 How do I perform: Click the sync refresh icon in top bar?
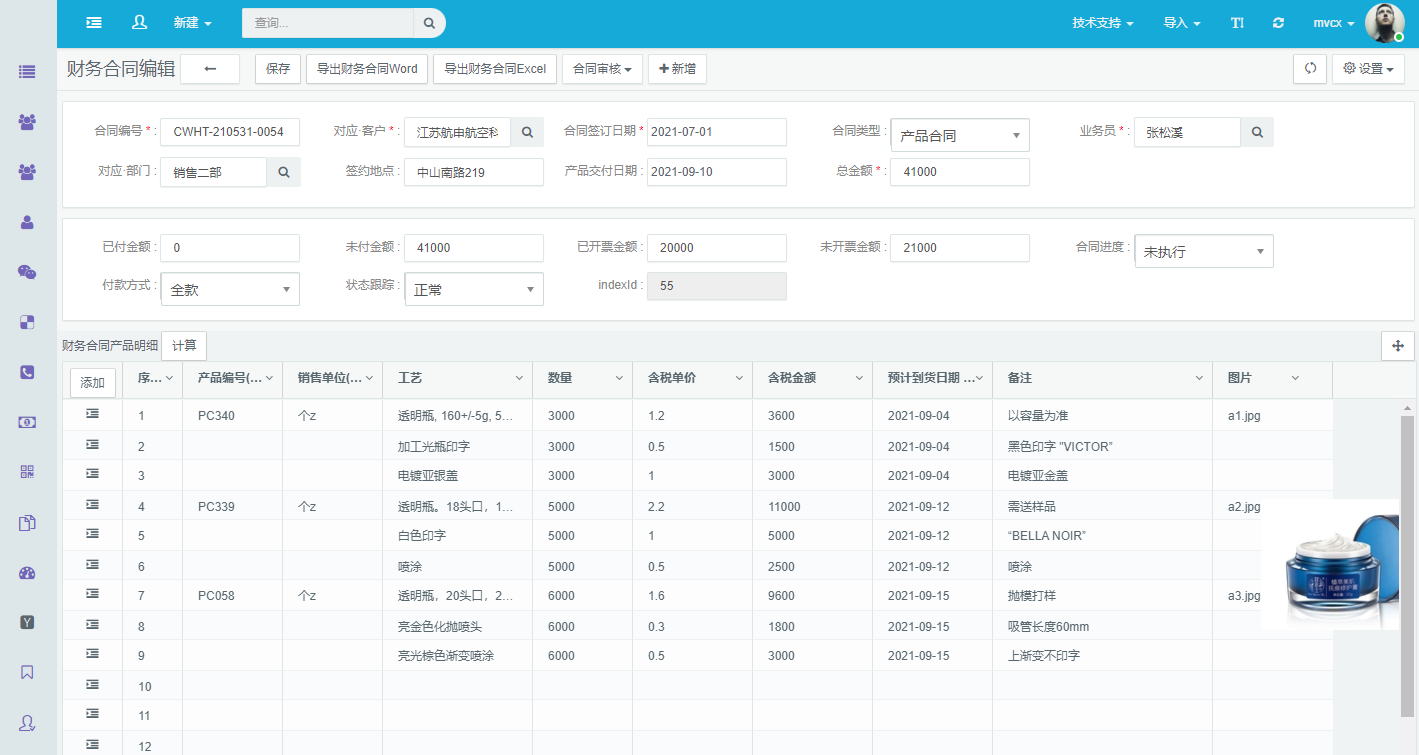tap(1278, 23)
